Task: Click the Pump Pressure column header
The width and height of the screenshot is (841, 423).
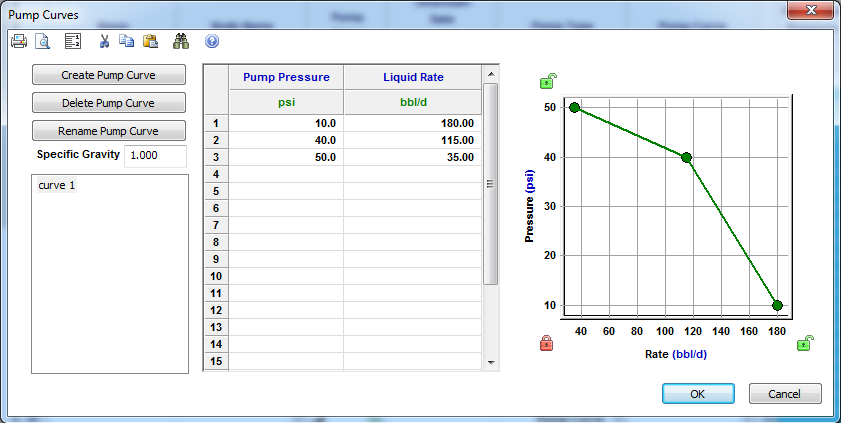Action: point(286,77)
